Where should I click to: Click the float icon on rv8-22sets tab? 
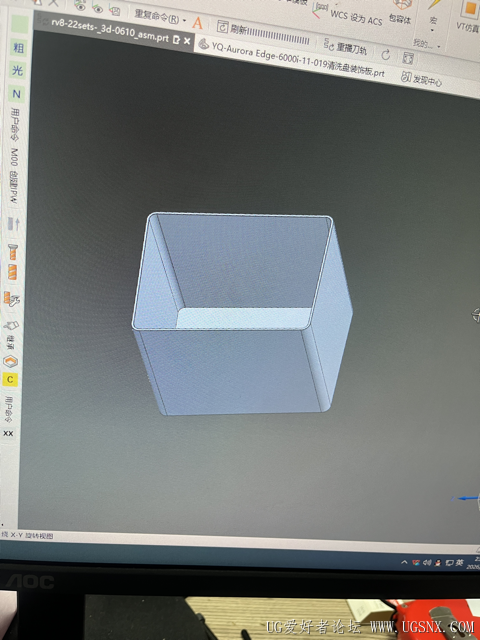point(177,40)
